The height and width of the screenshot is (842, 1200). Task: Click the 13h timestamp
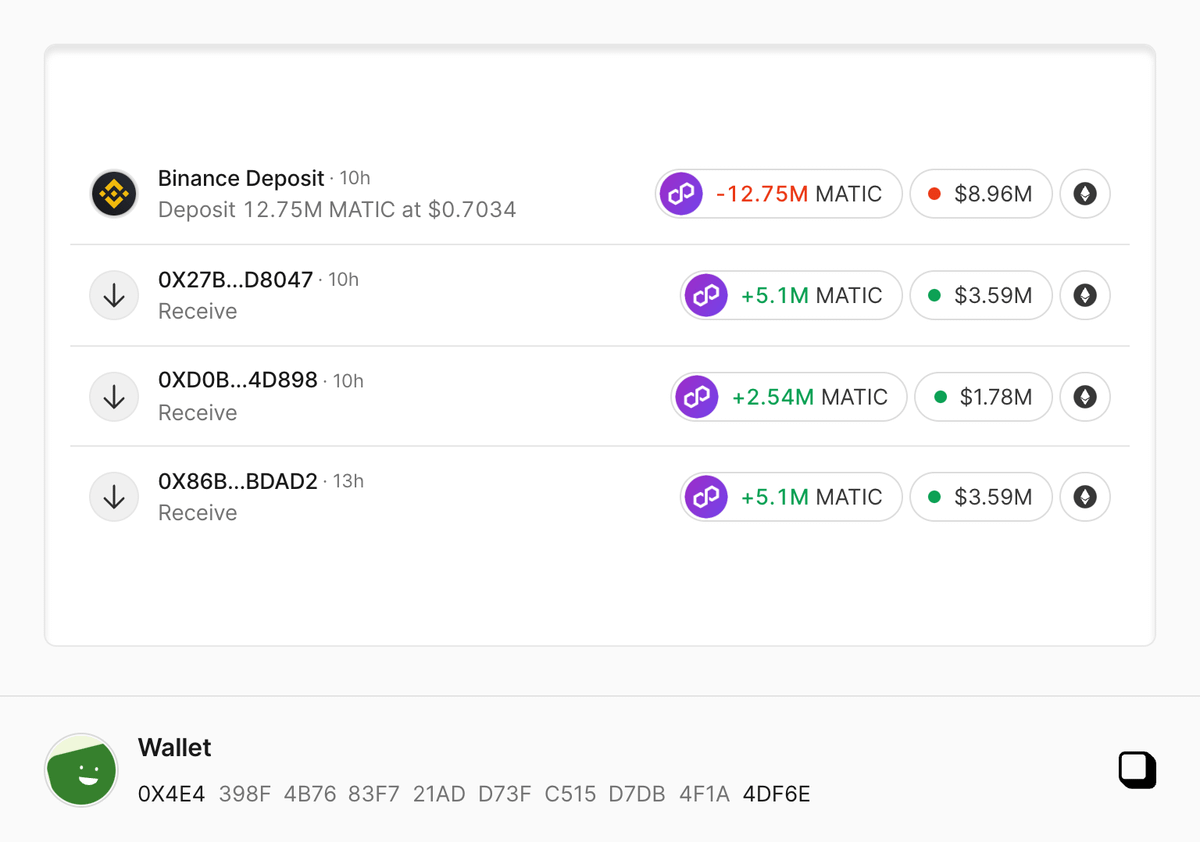click(x=348, y=481)
